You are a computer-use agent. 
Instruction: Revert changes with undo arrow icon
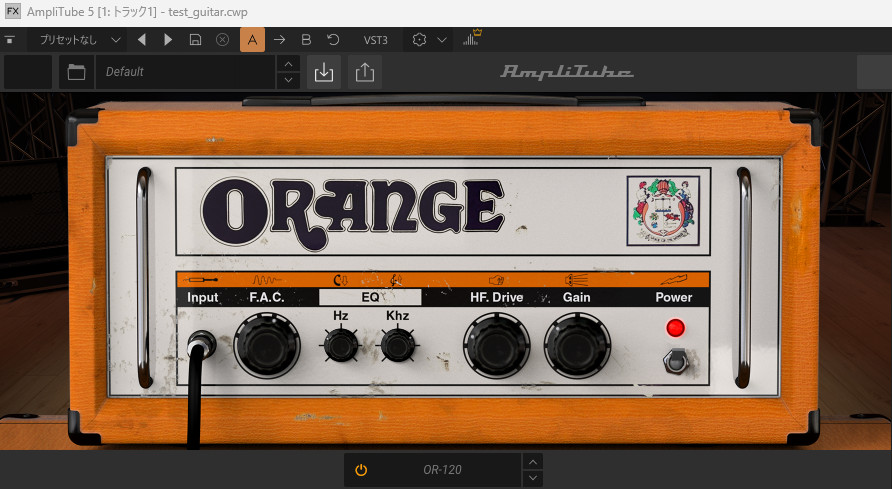point(333,40)
